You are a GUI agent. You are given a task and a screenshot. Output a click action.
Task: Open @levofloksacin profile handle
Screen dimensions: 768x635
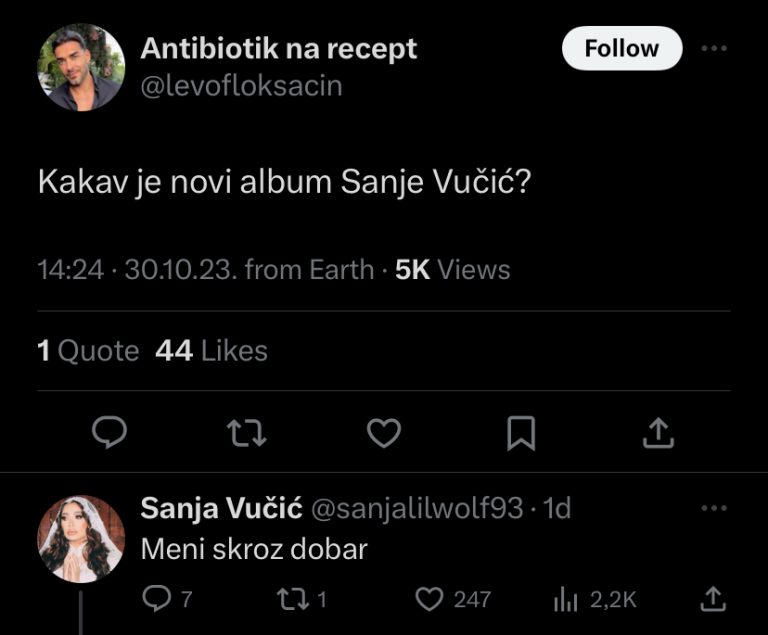241,86
